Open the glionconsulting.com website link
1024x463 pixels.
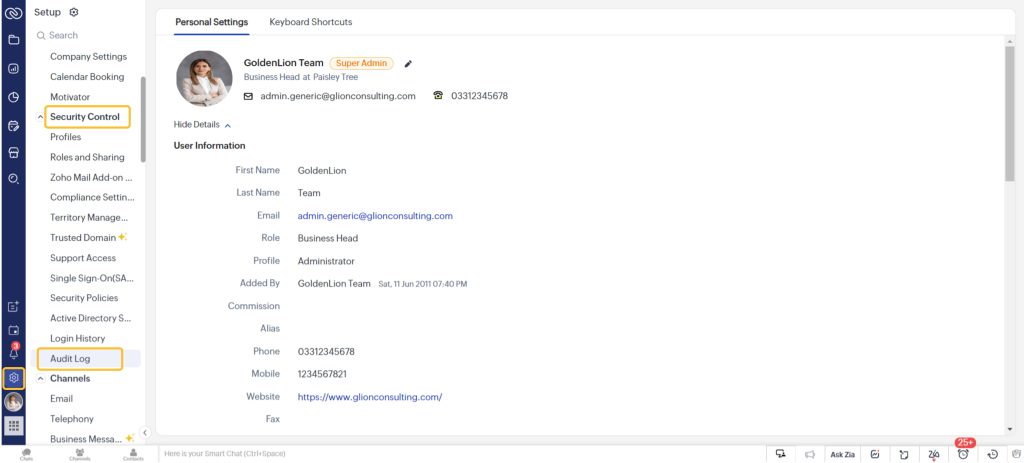coord(370,396)
